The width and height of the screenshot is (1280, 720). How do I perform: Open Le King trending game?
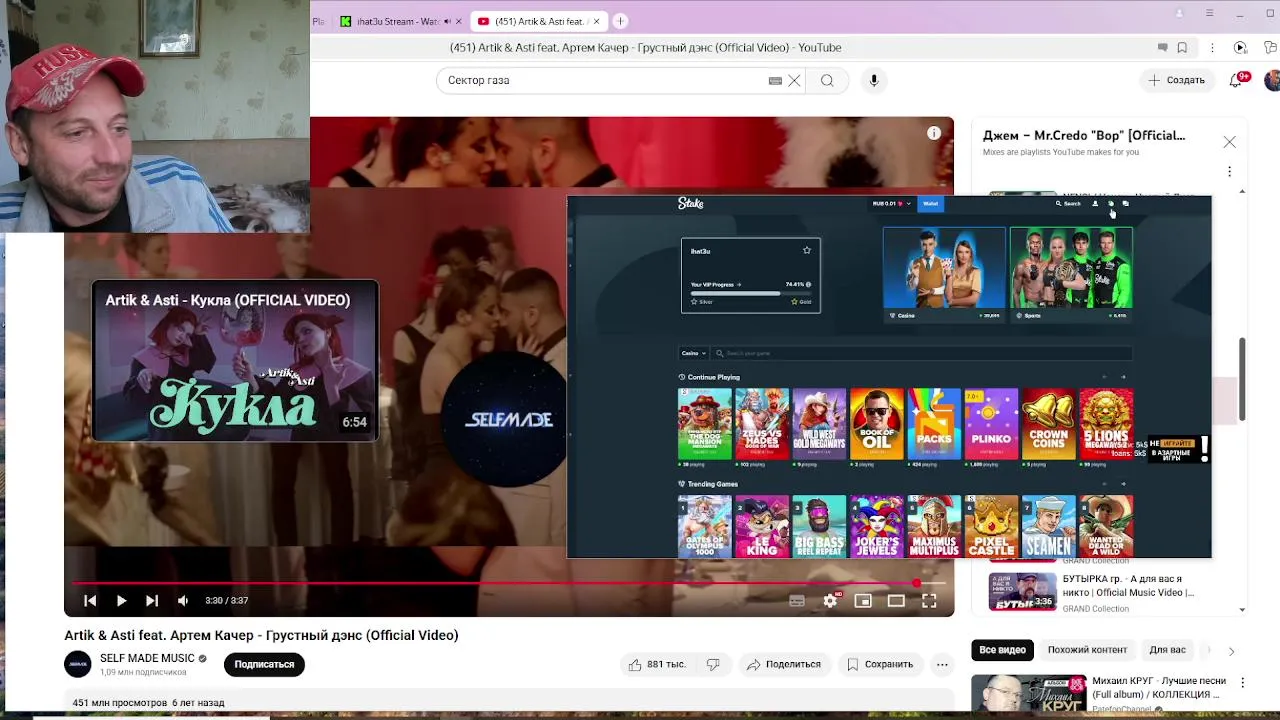point(762,526)
